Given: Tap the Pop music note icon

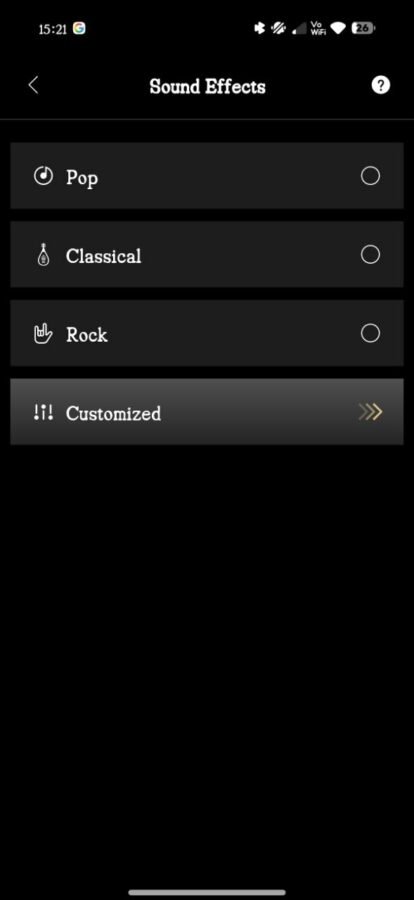Looking at the screenshot, I should (44, 176).
